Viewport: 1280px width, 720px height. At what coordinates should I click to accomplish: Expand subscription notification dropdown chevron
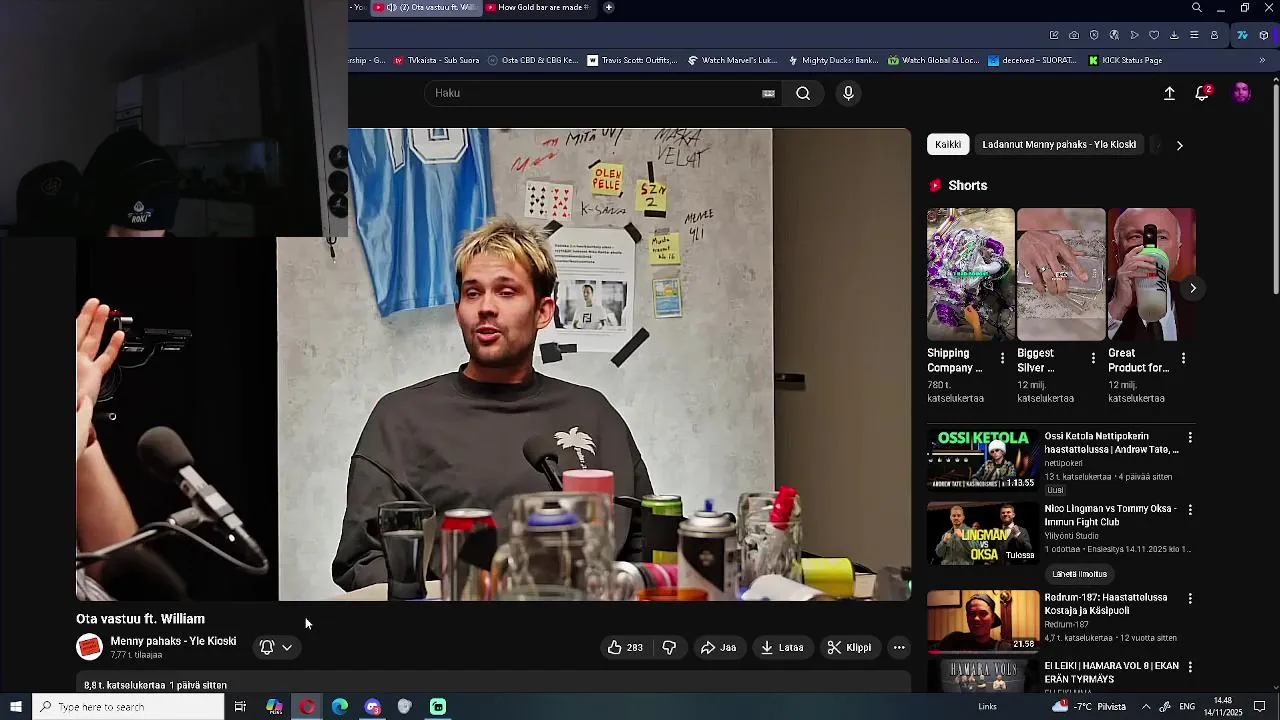click(x=287, y=647)
